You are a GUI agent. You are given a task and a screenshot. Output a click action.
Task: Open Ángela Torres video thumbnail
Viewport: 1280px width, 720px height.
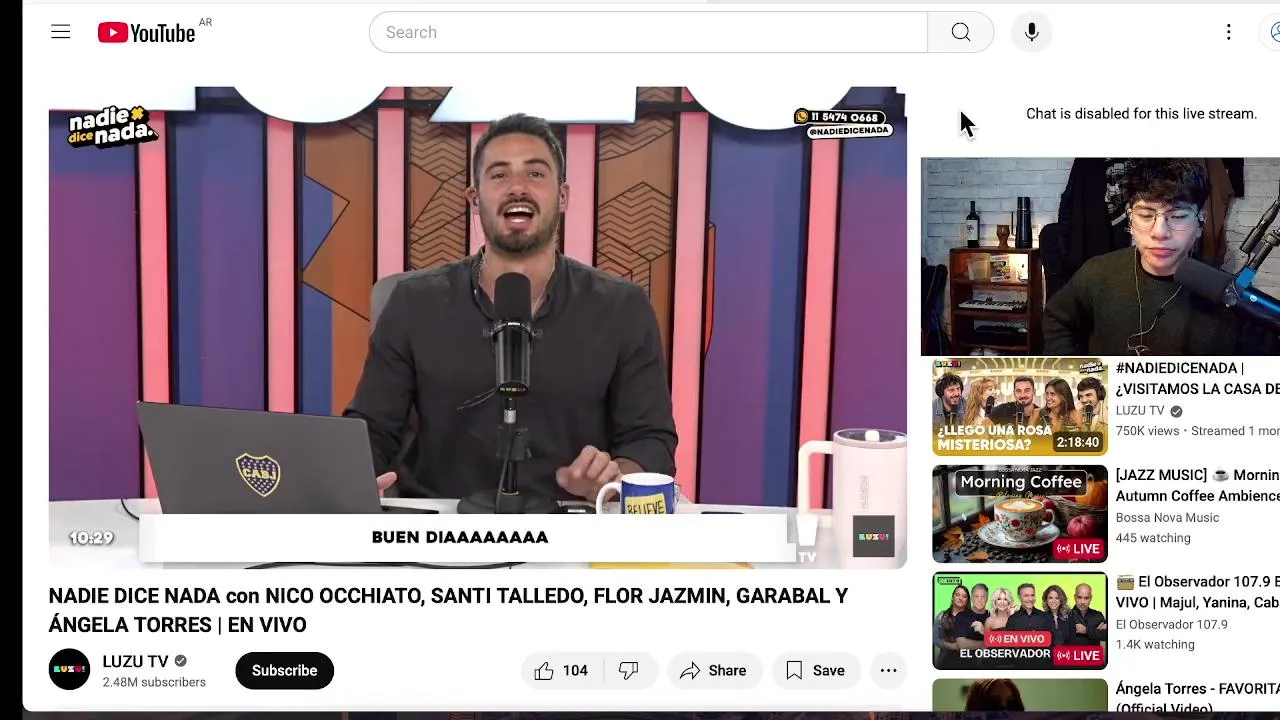[x=1020, y=696]
